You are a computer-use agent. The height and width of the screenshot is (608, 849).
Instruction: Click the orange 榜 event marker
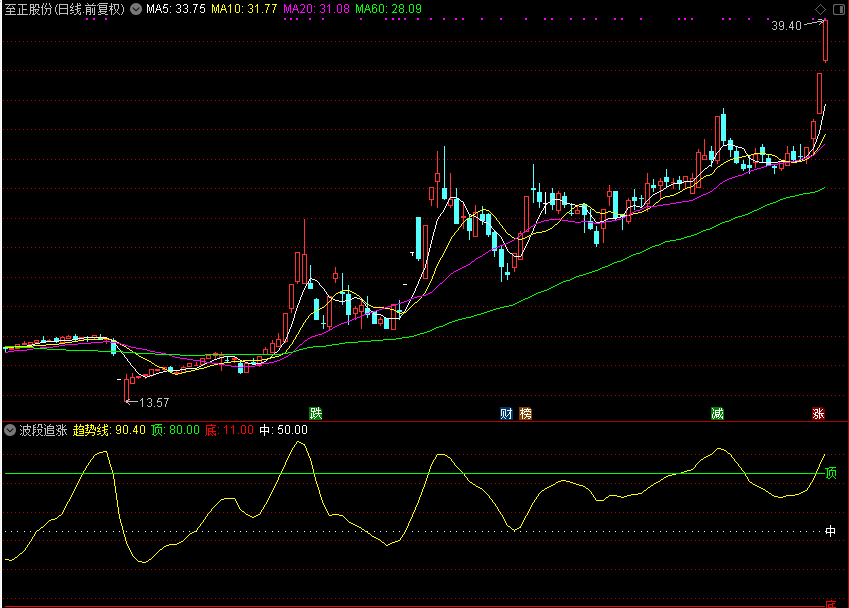click(x=526, y=414)
